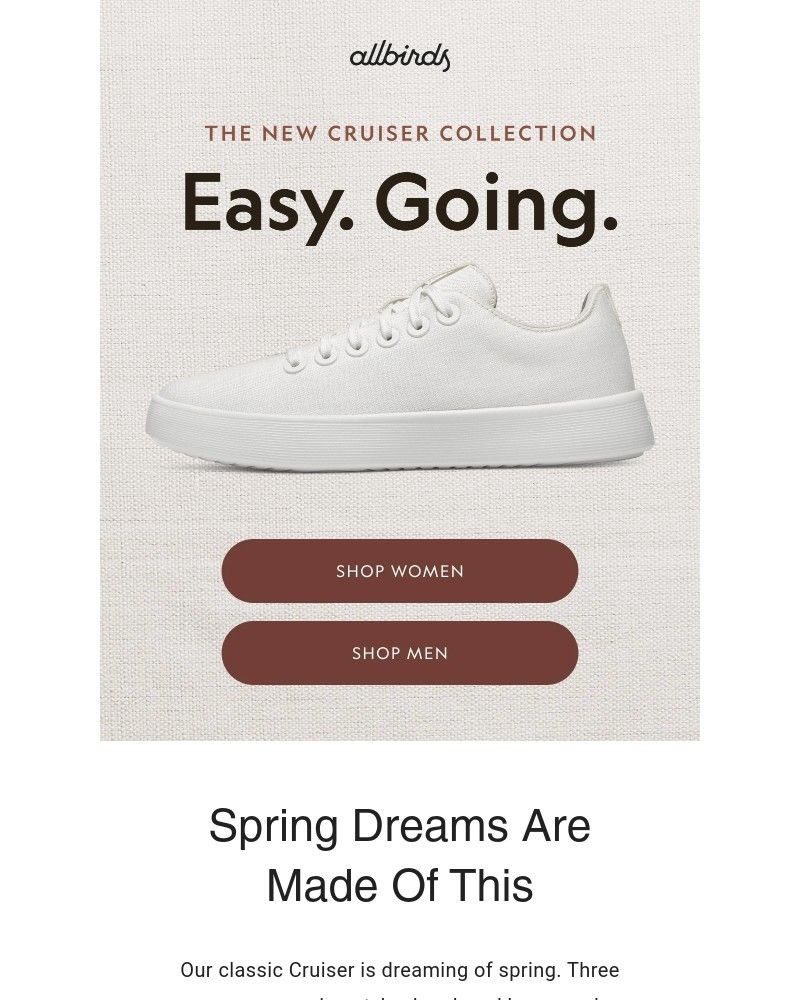Click the word "Easy." in the headline
The image size is (800, 1000).
(267, 206)
